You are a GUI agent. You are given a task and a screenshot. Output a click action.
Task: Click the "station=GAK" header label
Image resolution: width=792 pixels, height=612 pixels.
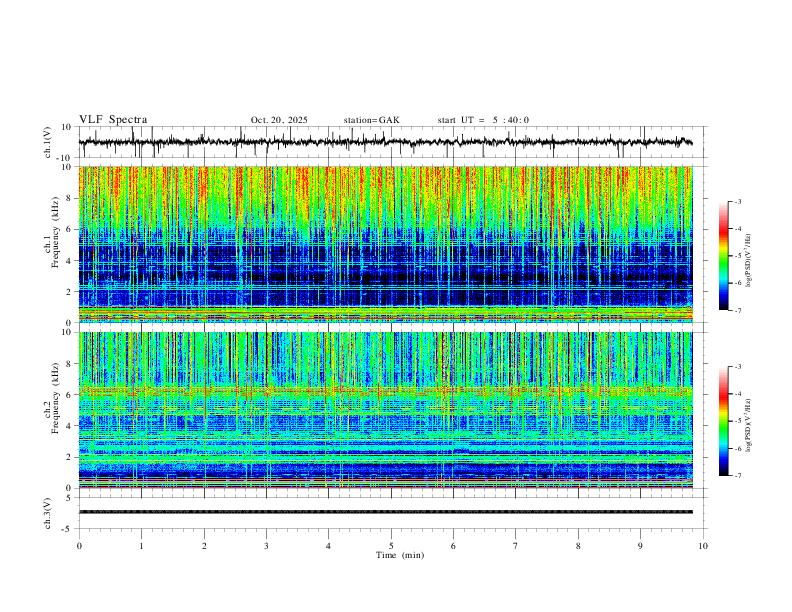371,120
